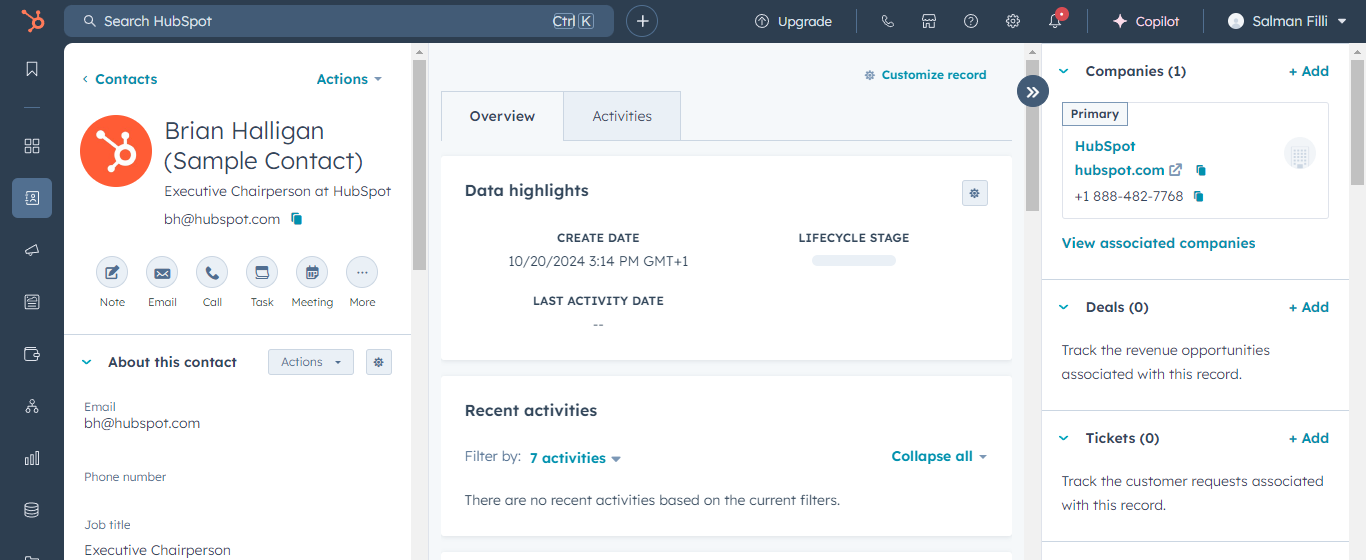The image size is (1366, 560).
Task: Open Copilot assistant
Action: tap(1146, 21)
